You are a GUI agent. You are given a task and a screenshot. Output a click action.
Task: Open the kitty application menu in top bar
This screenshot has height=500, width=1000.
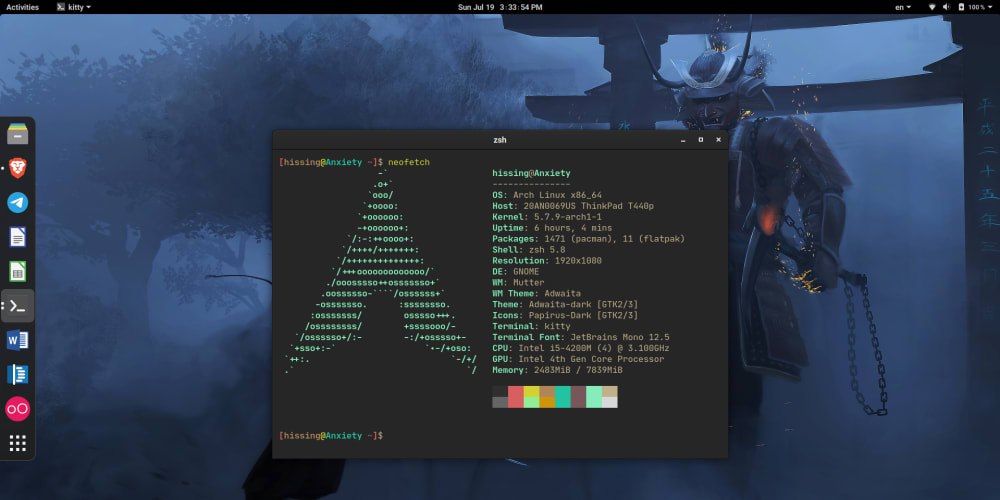(73, 7)
